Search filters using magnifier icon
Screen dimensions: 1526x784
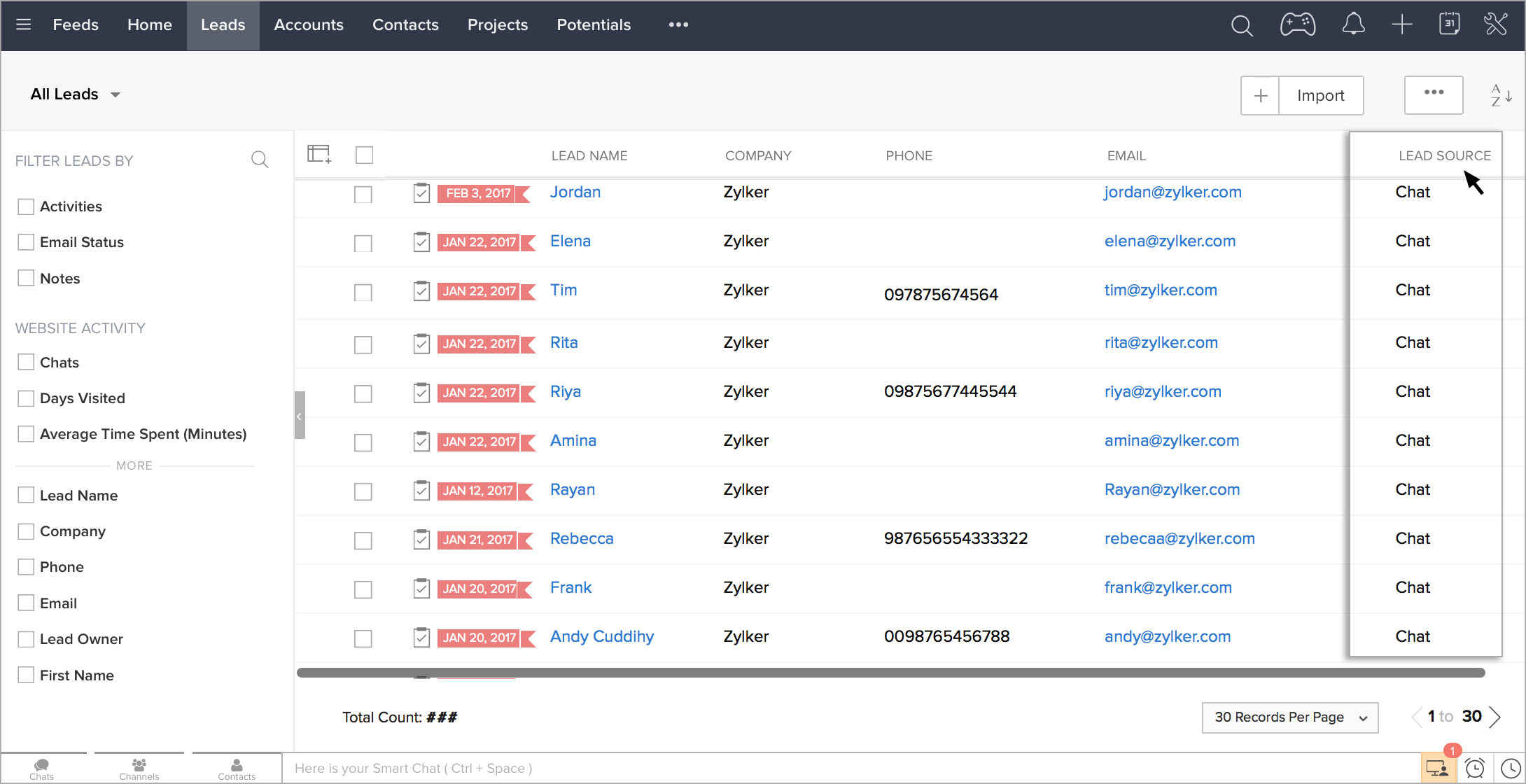[260, 160]
